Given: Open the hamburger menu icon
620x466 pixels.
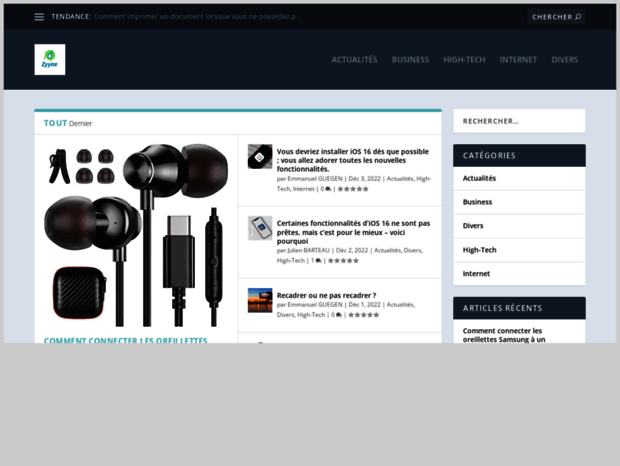Looking at the screenshot, I should click(39, 17).
